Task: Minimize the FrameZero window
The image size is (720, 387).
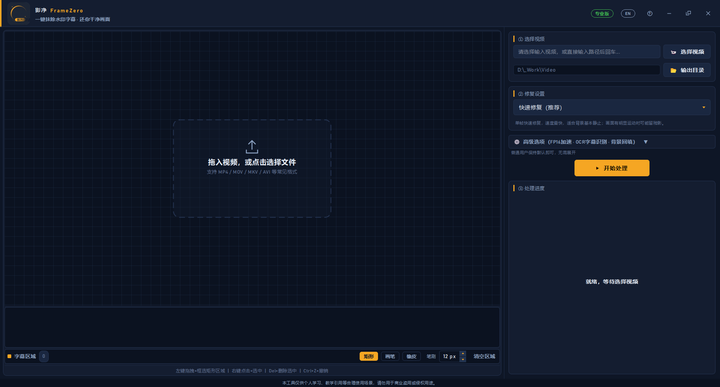Action: coord(669,14)
